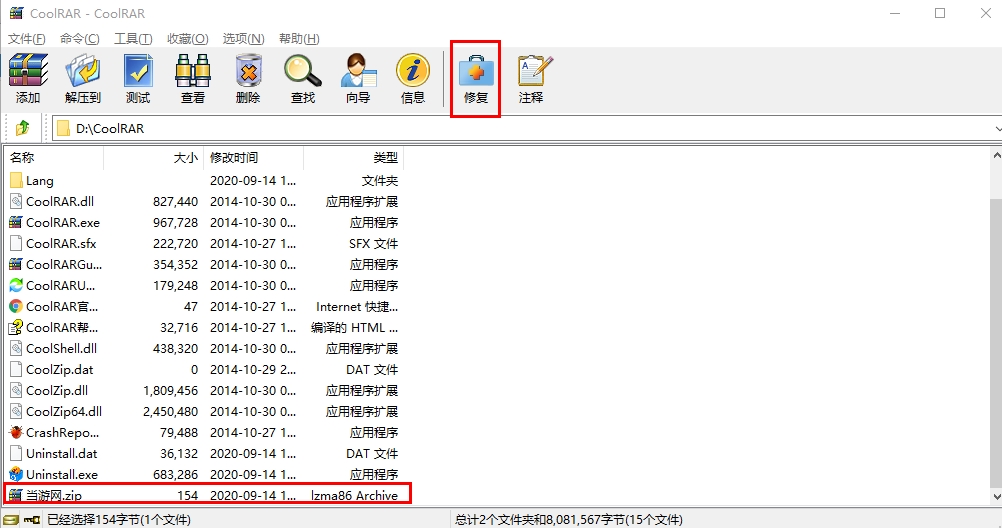Expand the address bar path dropdown
The height and width of the screenshot is (528, 1002).
pyautogui.click(x=997, y=128)
